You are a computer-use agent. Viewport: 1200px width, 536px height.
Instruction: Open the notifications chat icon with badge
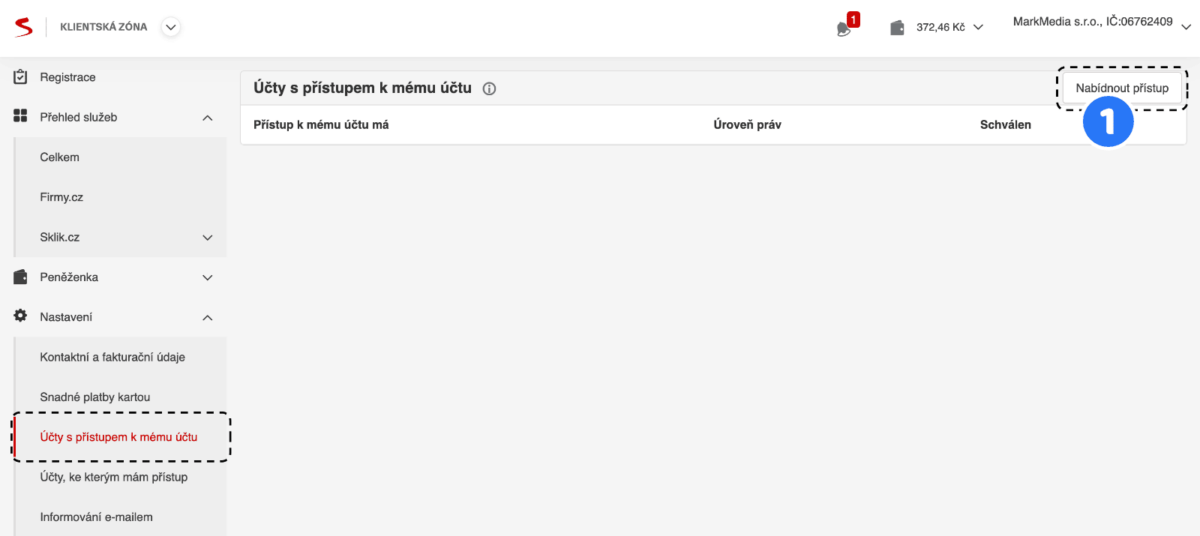pos(845,28)
